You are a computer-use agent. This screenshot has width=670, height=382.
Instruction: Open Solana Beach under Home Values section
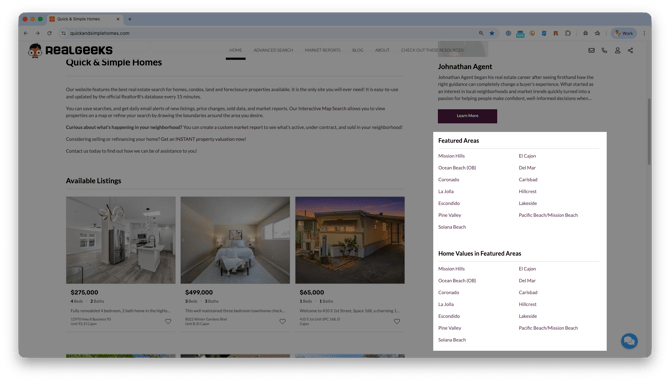pyautogui.click(x=452, y=340)
